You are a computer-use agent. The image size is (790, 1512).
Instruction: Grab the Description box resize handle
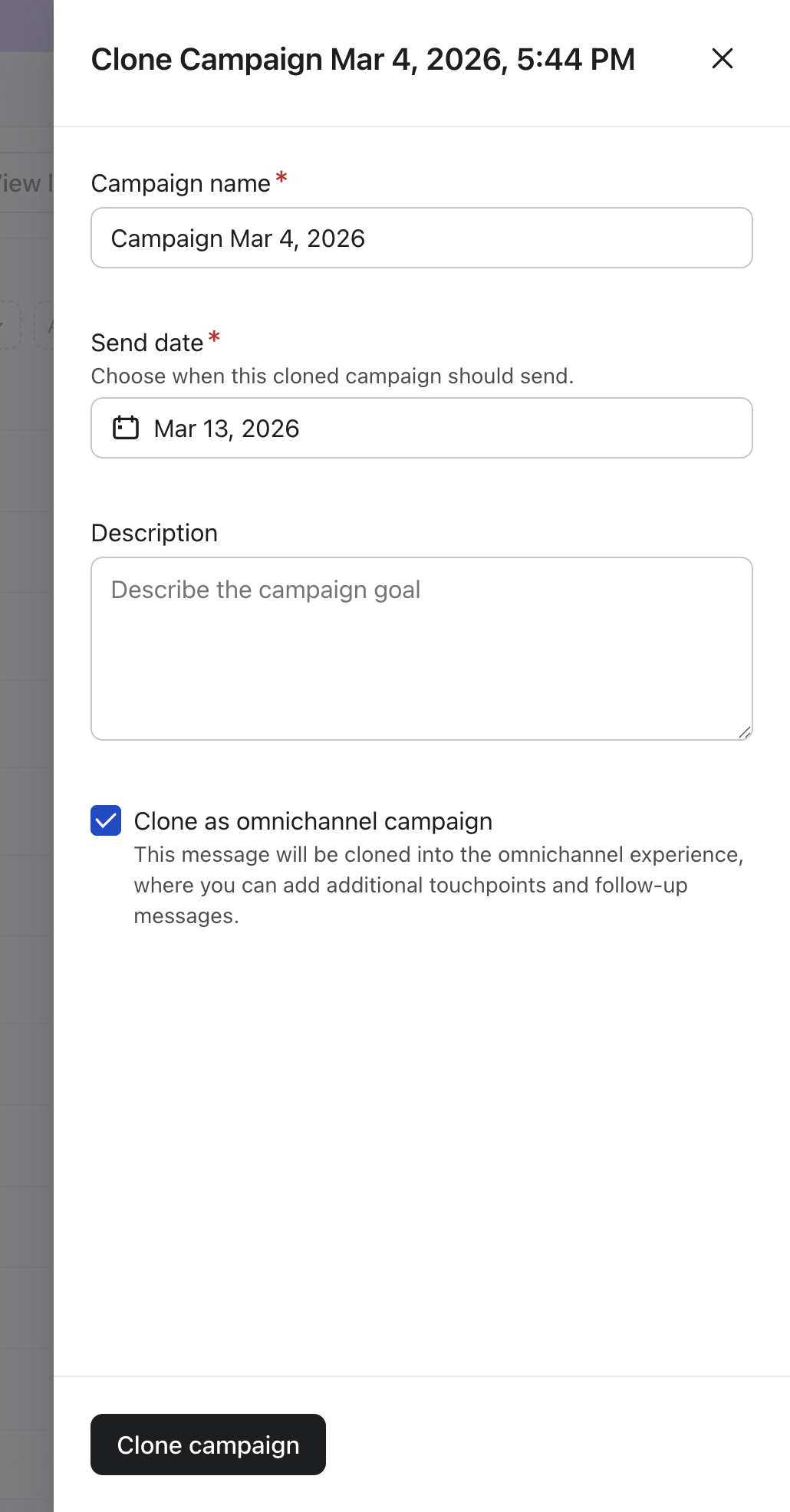744,732
